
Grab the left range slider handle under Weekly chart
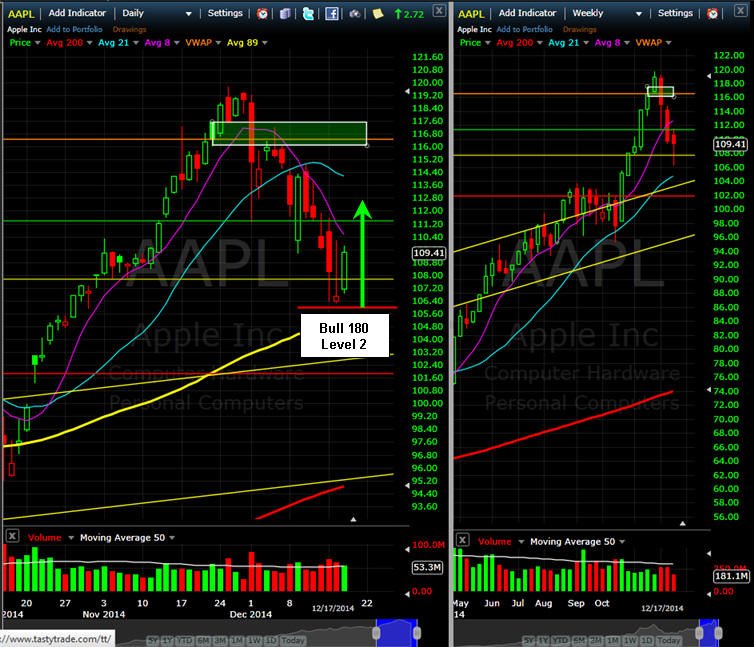699,633
